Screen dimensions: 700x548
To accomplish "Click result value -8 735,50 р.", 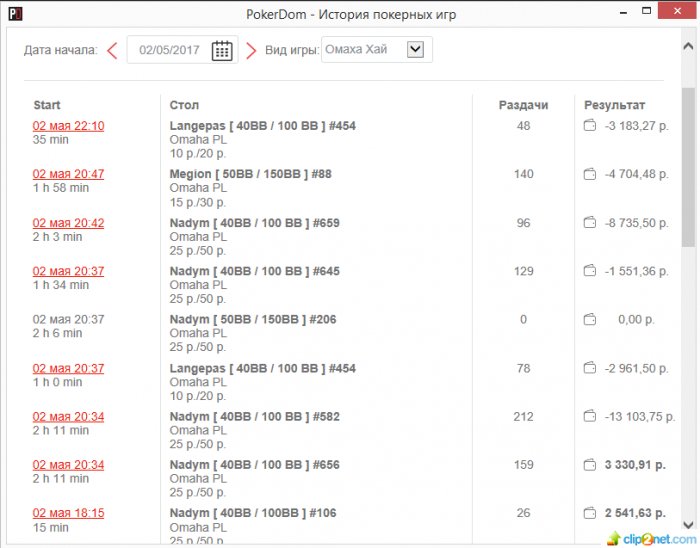I will pos(637,223).
